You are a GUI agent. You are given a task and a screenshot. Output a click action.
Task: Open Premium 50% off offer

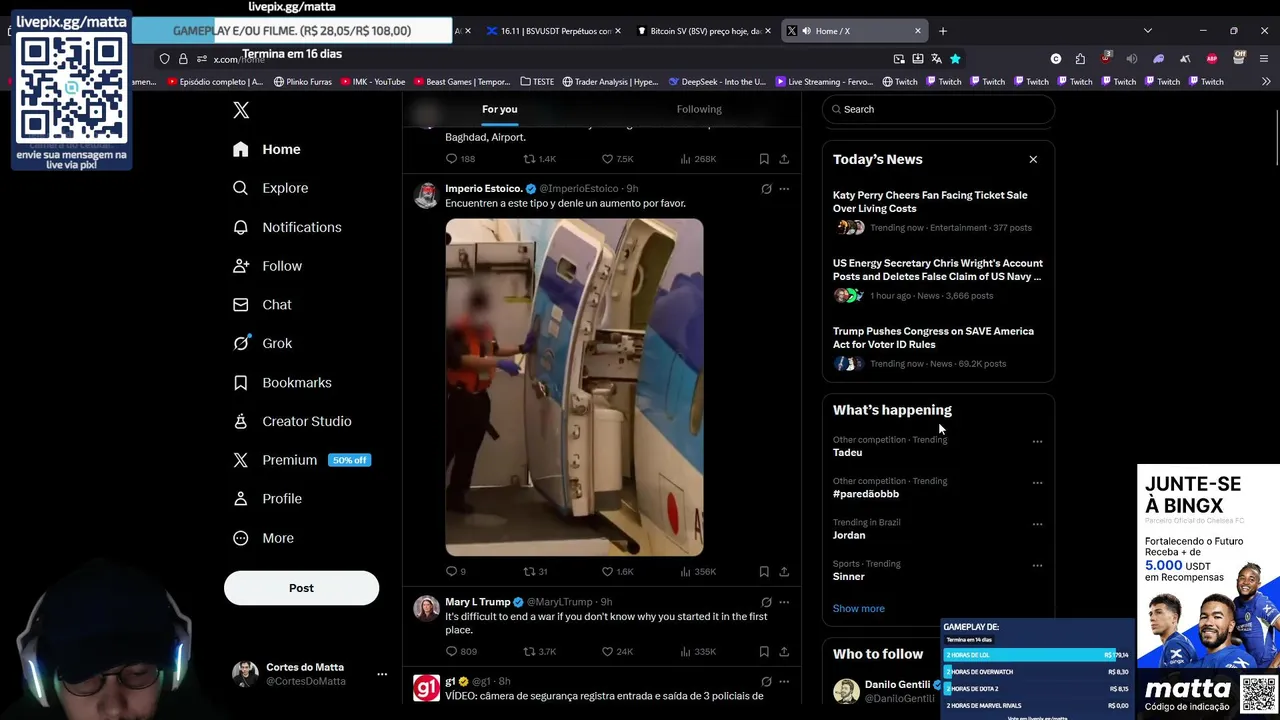303,460
